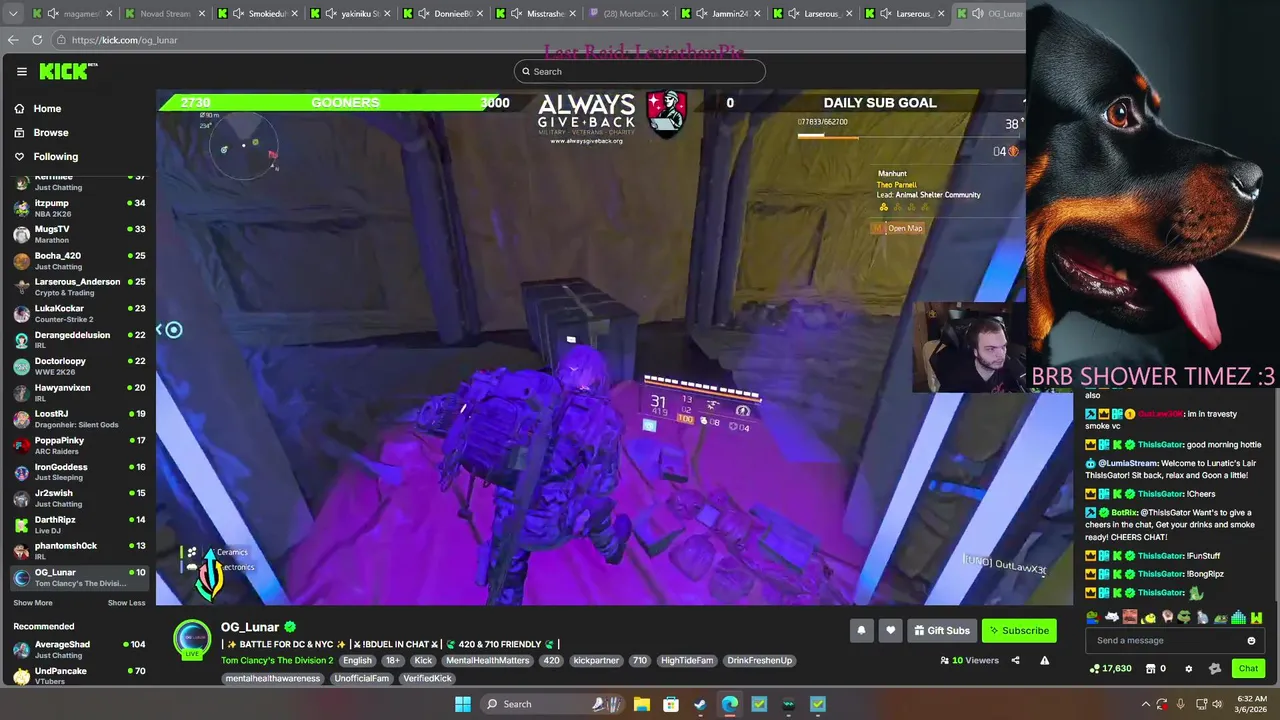The height and width of the screenshot is (720, 1280).
Task: Switch to Misstrashe browser tab
Action: tap(535, 14)
